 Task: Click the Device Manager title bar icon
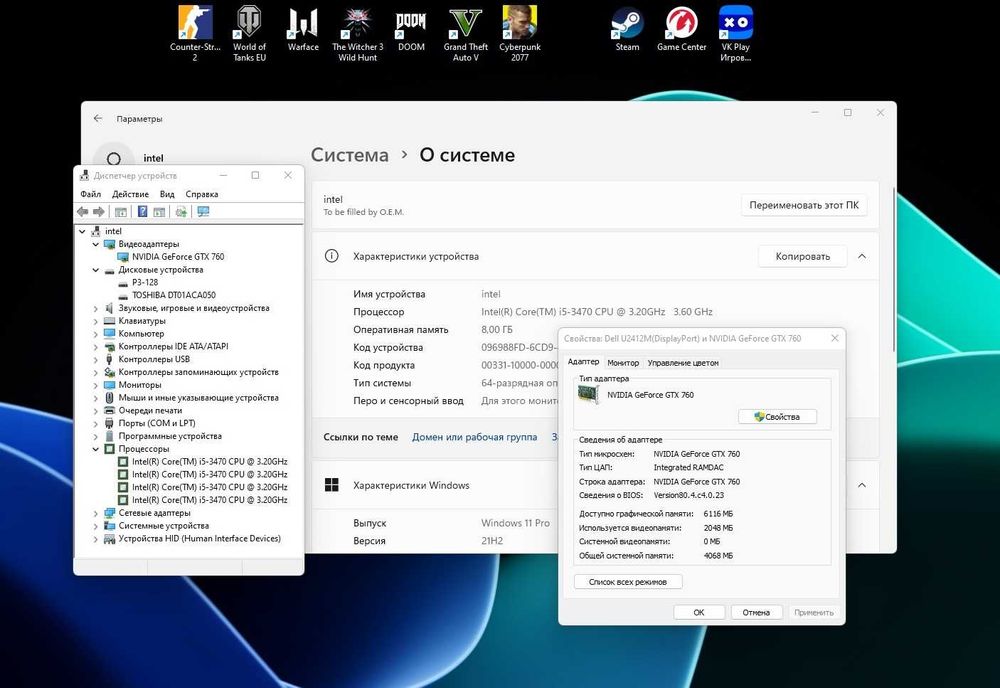click(x=84, y=175)
